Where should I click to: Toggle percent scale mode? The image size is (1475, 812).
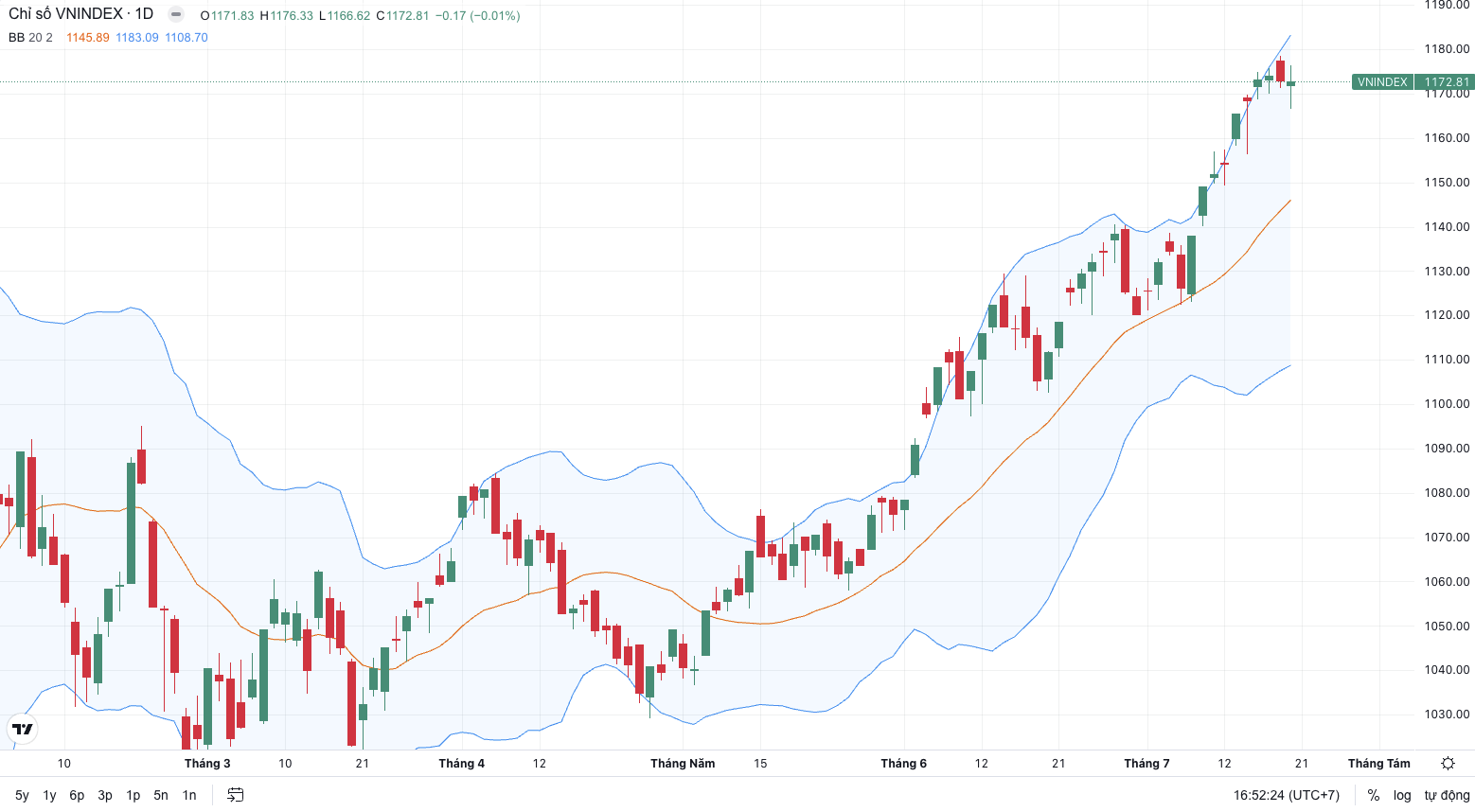pyautogui.click(x=1374, y=795)
